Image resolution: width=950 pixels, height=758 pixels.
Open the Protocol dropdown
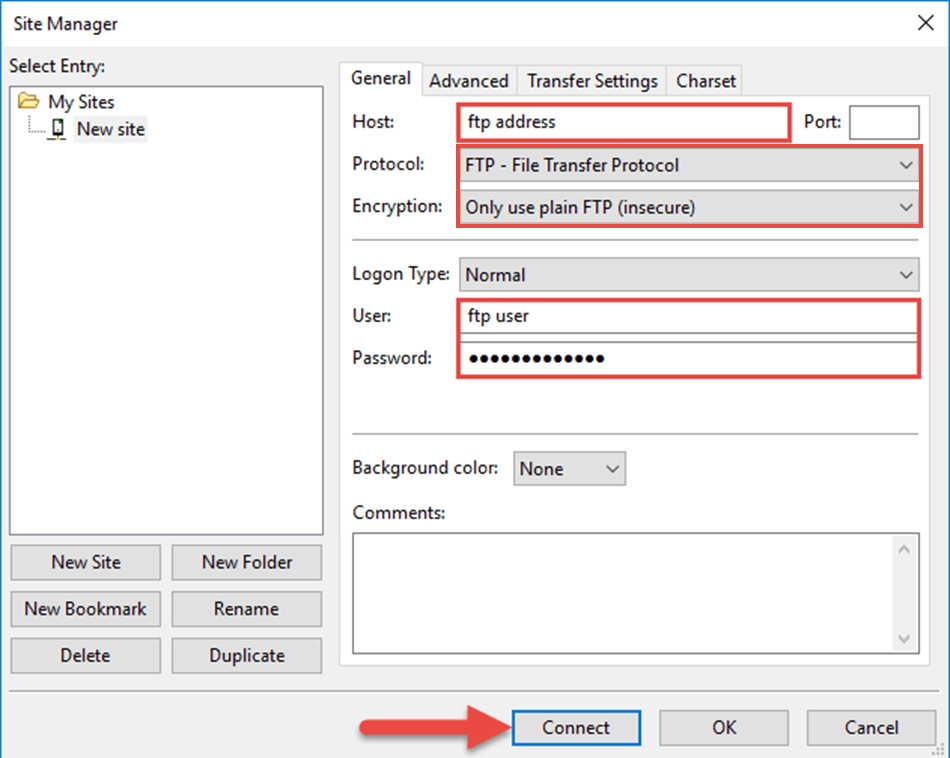[689, 165]
